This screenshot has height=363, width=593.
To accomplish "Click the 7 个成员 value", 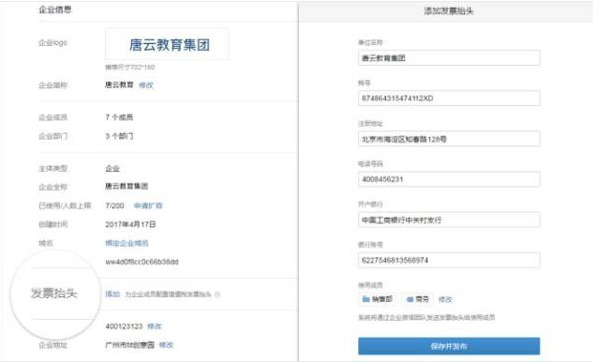I will point(119,117).
